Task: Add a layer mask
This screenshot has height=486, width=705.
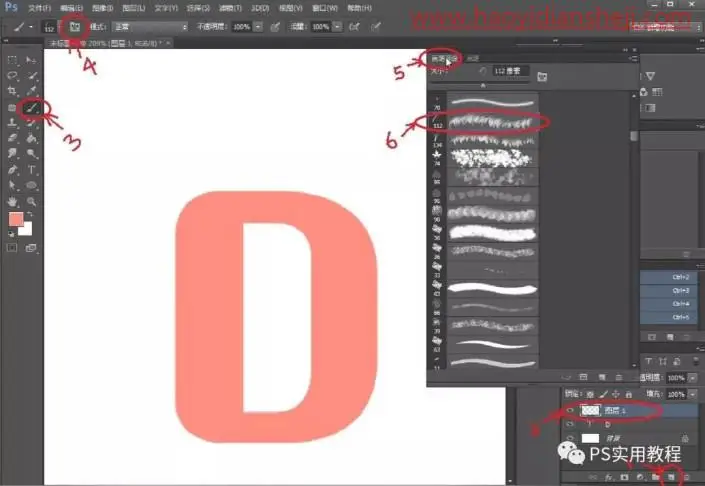Action: [624, 477]
